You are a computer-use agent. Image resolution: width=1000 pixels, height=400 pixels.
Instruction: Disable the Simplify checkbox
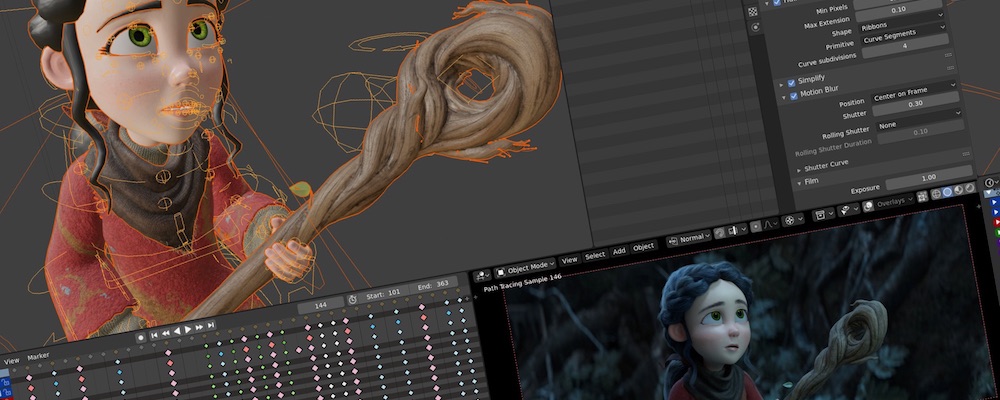pos(791,81)
